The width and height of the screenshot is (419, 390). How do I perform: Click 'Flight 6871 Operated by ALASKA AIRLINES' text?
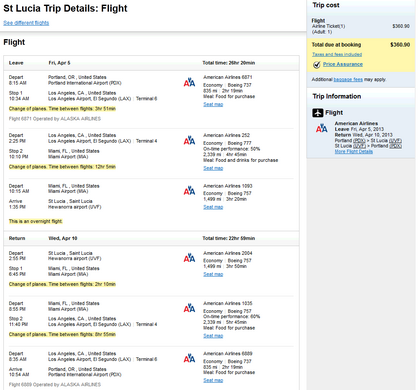tap(55, 119)
